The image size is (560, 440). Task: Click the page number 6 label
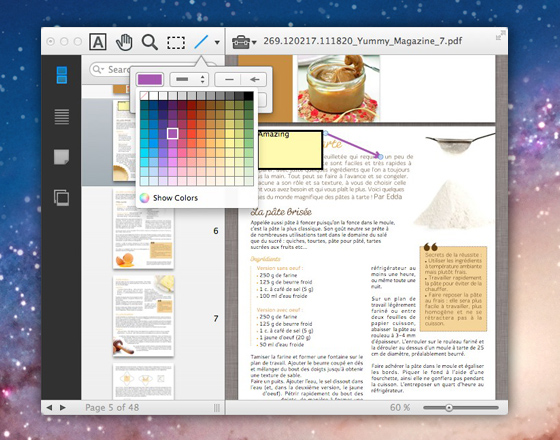[216, 231]
